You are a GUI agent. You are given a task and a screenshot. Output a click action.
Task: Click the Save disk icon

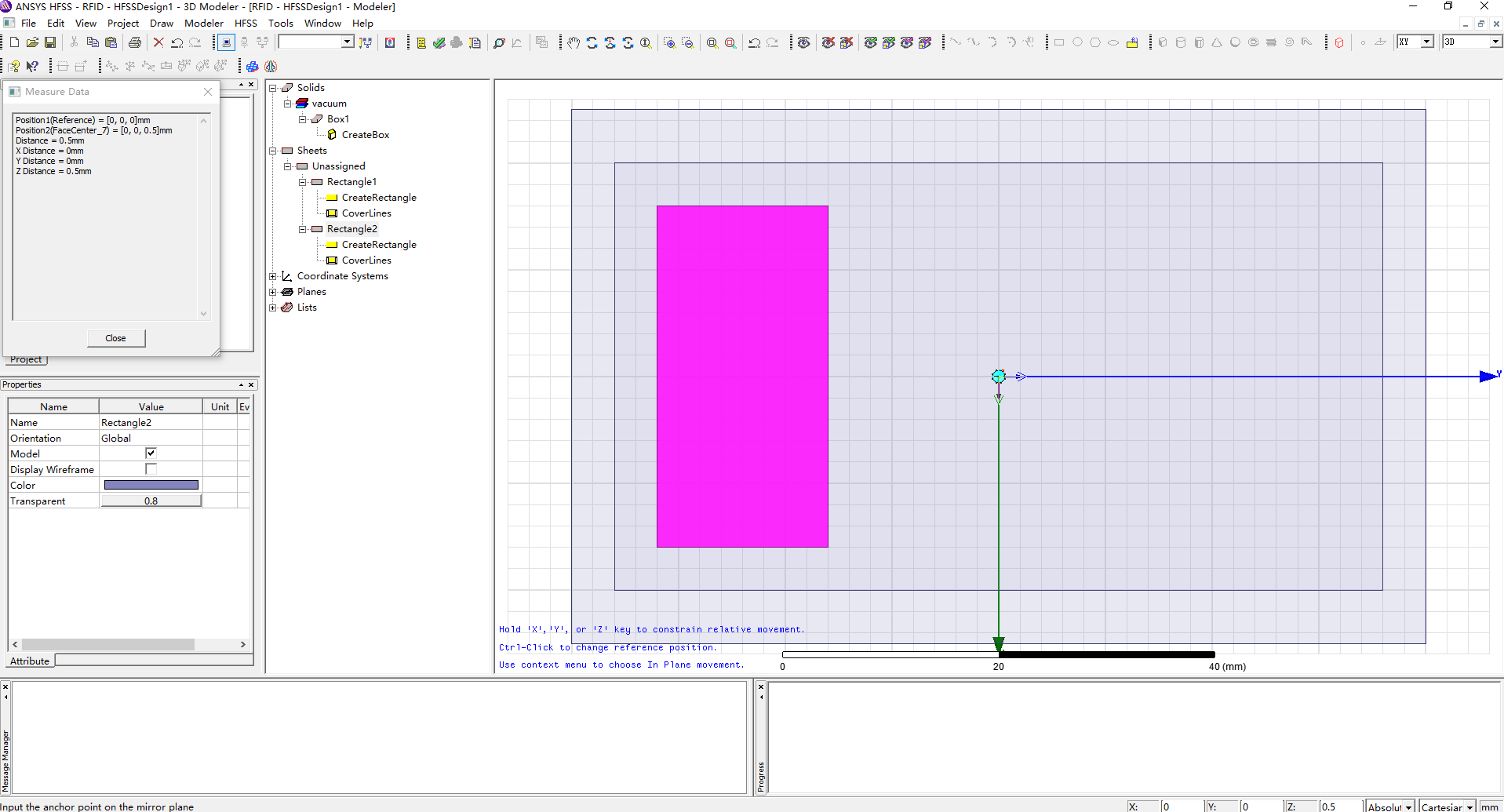(x=50, y=42)
